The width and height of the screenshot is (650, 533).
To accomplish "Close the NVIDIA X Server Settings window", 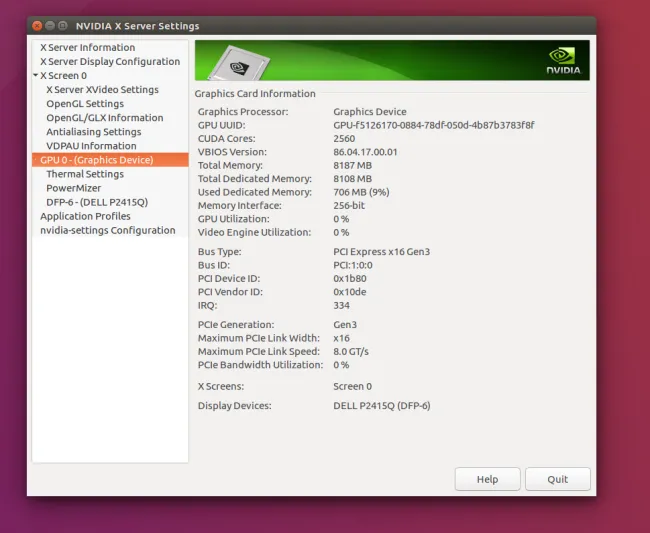I will click(37, 26).
